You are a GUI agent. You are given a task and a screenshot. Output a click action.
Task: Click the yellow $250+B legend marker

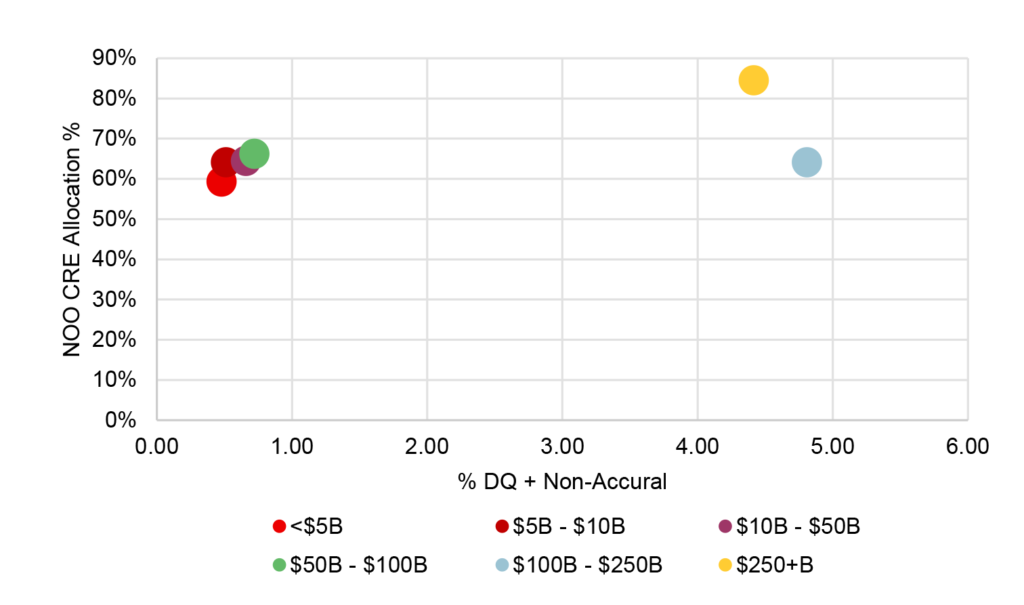tap(725, 565)
